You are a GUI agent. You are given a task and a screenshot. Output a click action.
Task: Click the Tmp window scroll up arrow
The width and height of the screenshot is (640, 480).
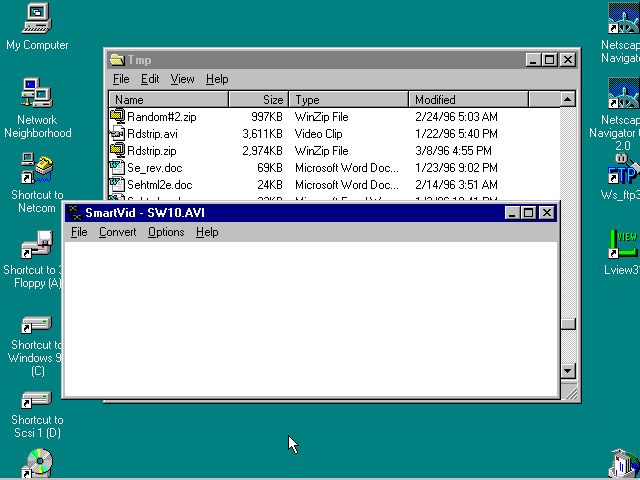[568, 100]
